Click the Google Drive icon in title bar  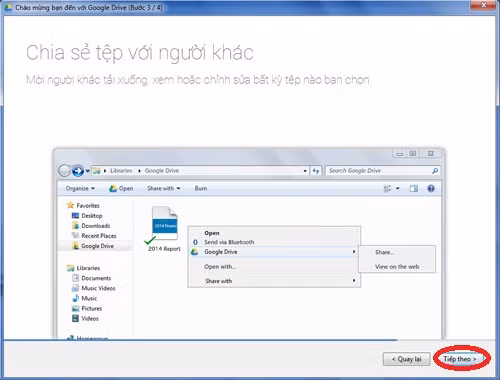[8, 7]
